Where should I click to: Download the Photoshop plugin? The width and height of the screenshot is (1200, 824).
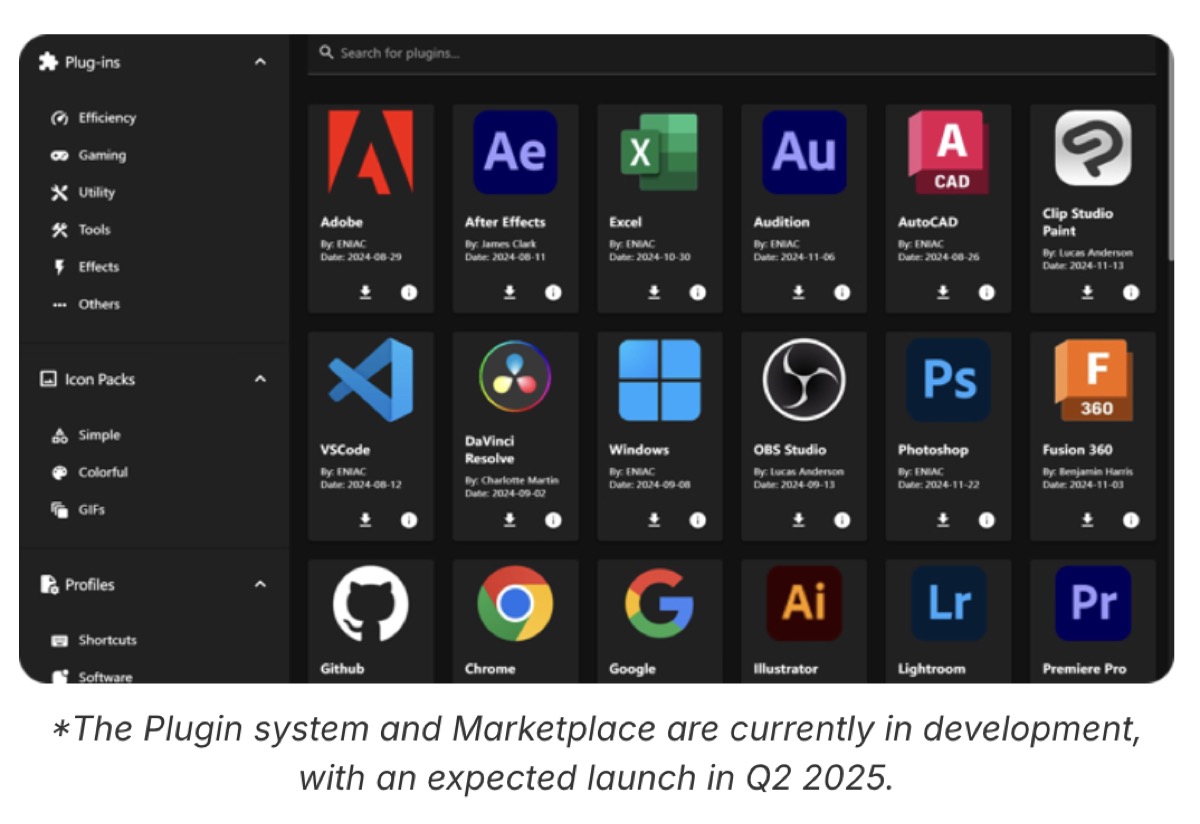click(942, 520)
